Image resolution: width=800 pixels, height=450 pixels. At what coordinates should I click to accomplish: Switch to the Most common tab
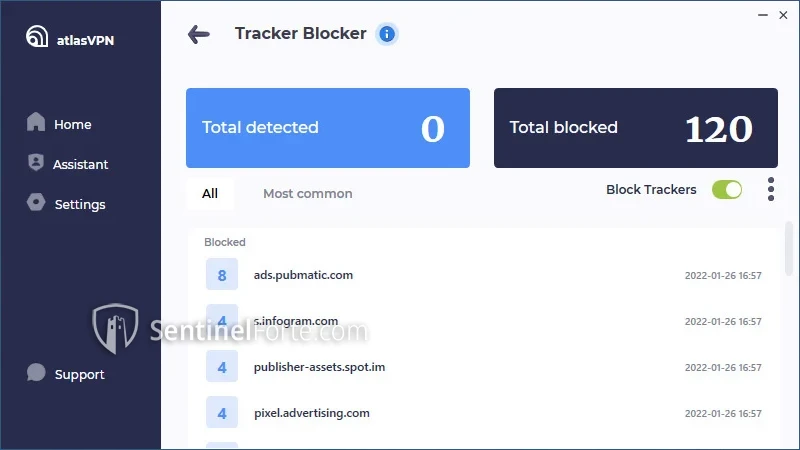307,194
